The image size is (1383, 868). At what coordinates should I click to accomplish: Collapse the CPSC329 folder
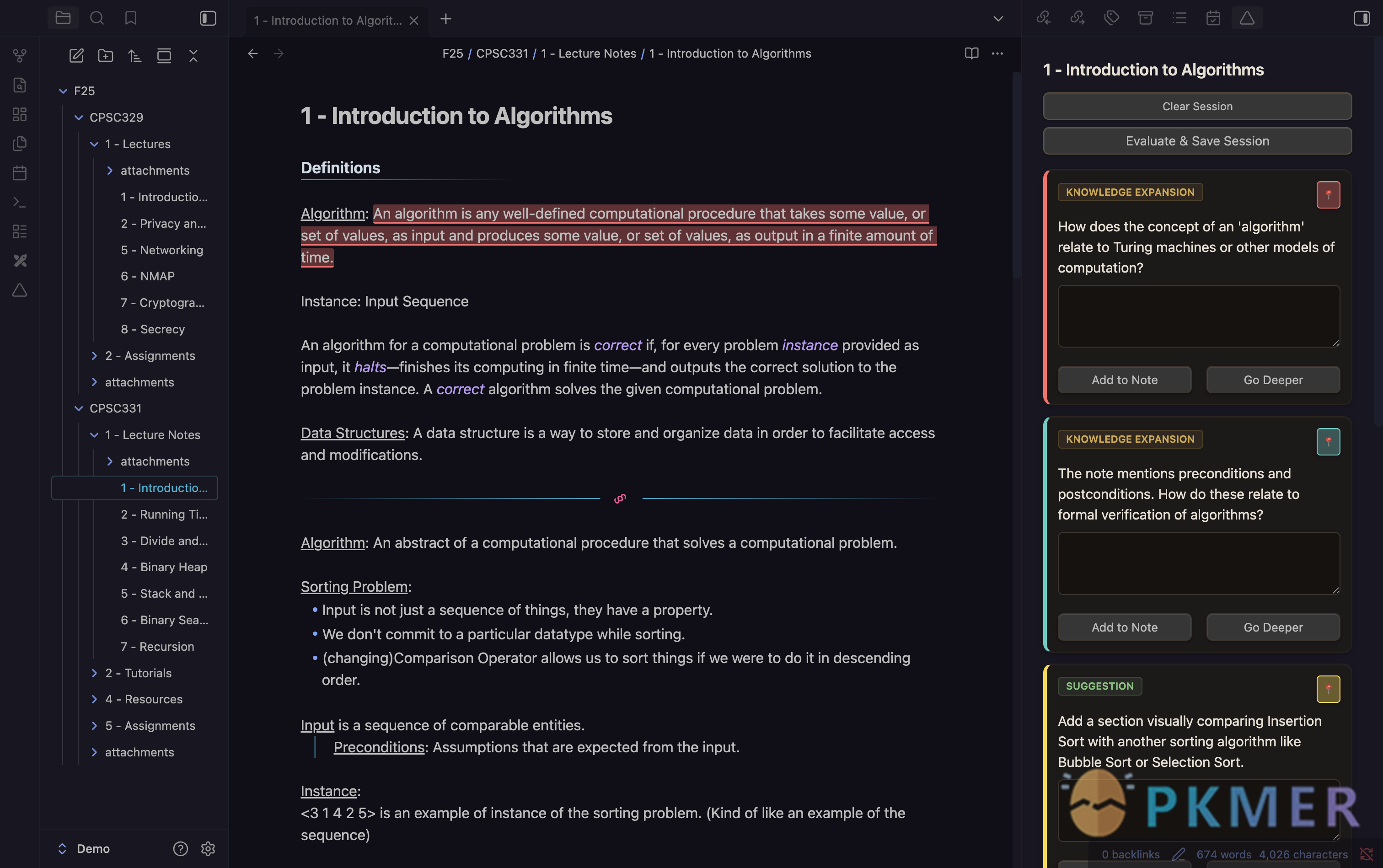pyautogui.click(x=79, y=117)
